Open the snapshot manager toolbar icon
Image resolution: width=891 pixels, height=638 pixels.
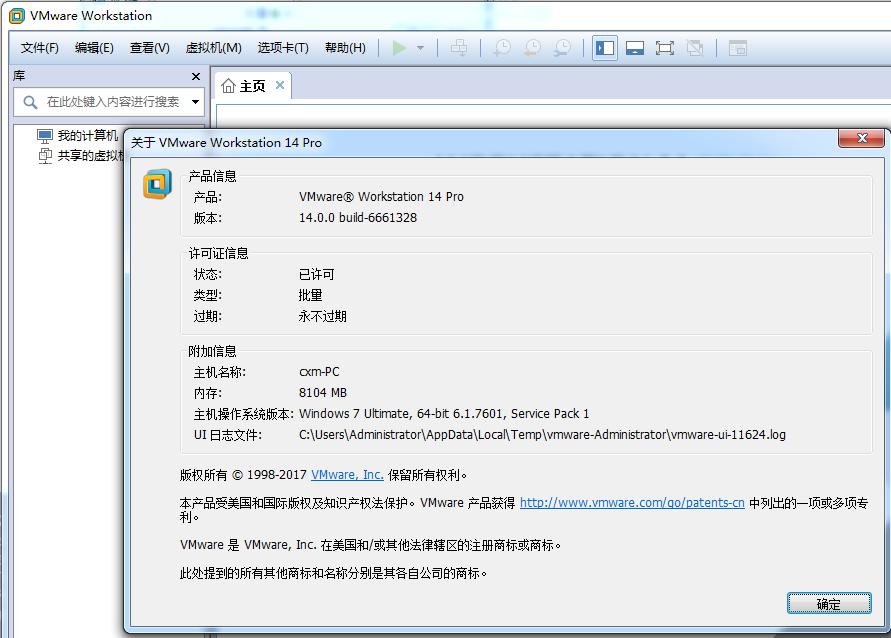pos(563,48)
